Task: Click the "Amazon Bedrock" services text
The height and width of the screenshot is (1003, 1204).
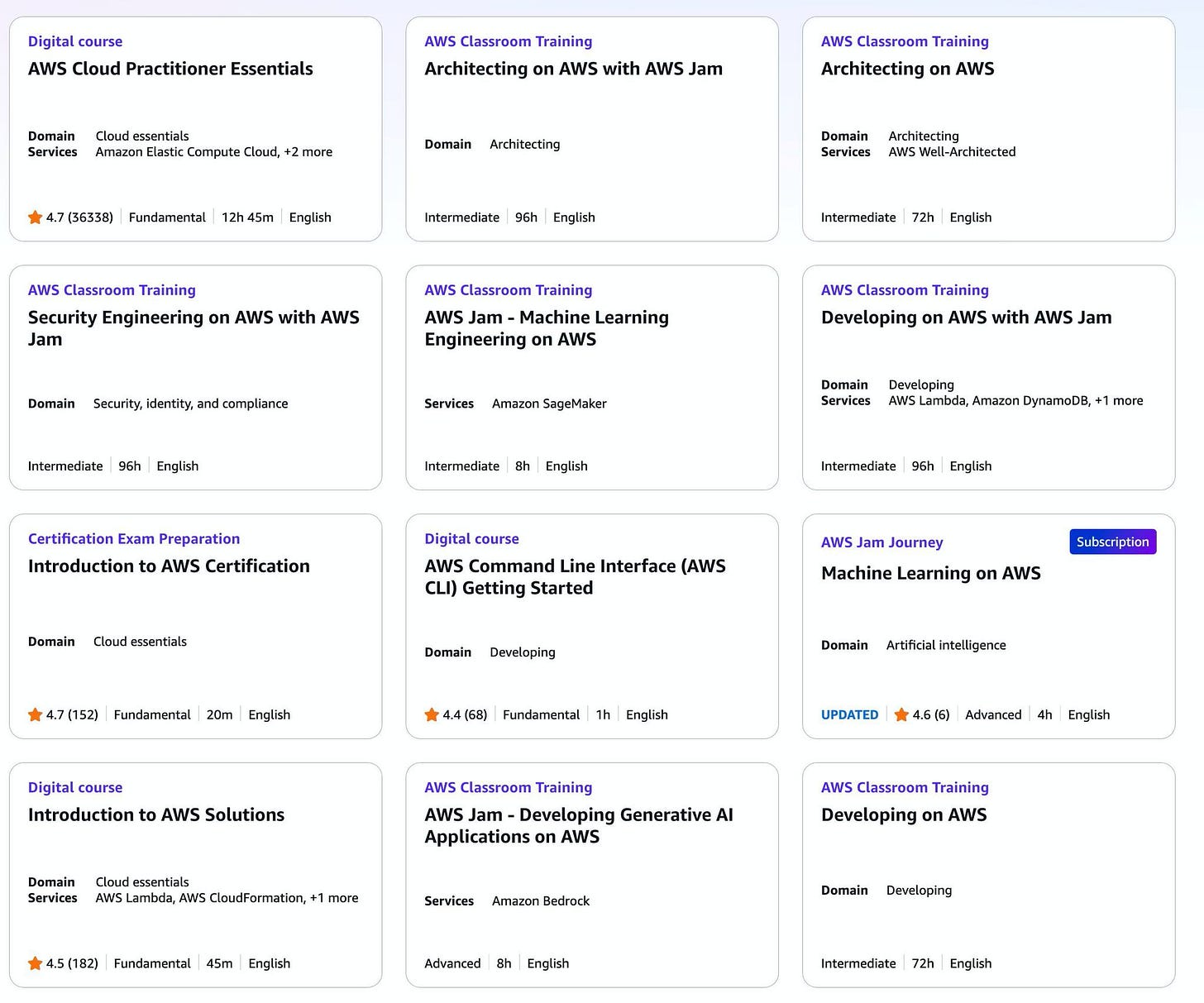Action: pyautogui.click(x=541, y=900)
